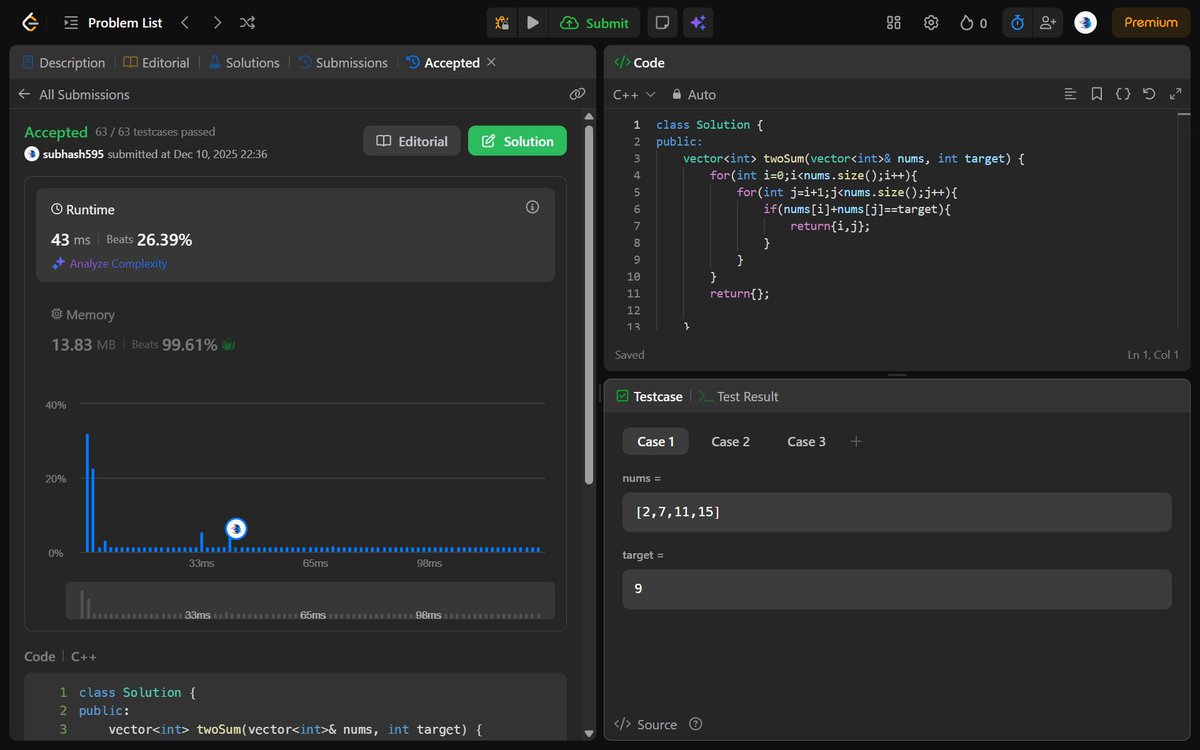Click the debugger bug icon
Image resolution: width=1200 pixels, height=750 pixels.
pos(503,22)
